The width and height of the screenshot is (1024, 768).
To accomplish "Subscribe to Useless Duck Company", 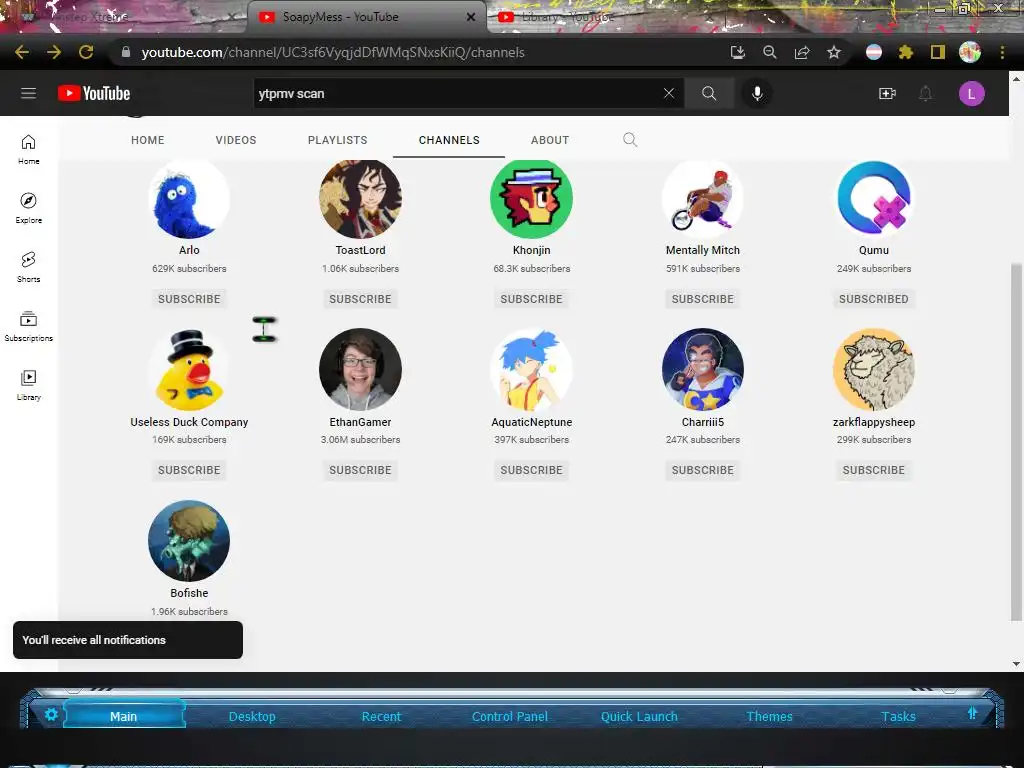I will point(189,470).
